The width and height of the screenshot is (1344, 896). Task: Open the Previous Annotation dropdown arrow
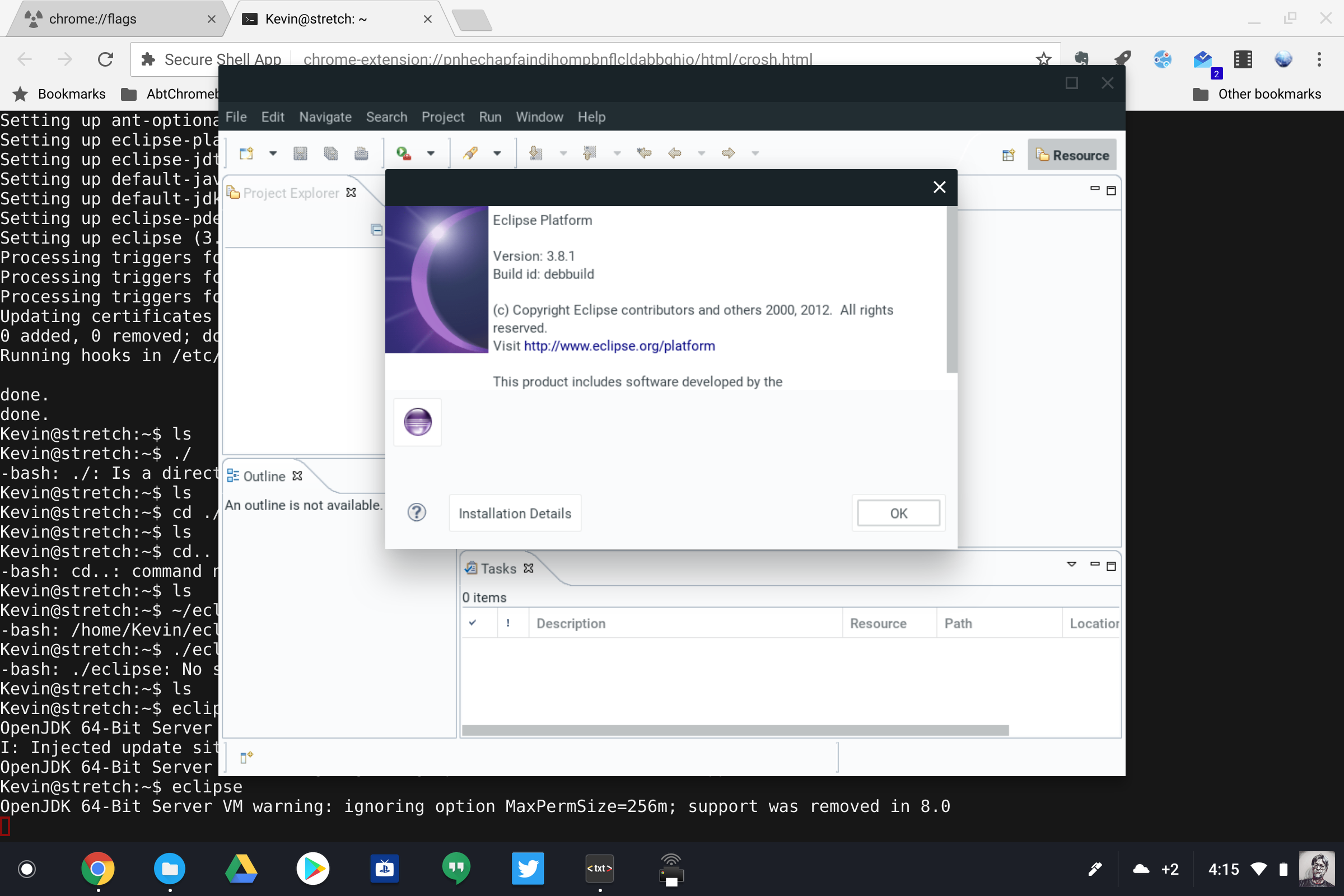617,153
